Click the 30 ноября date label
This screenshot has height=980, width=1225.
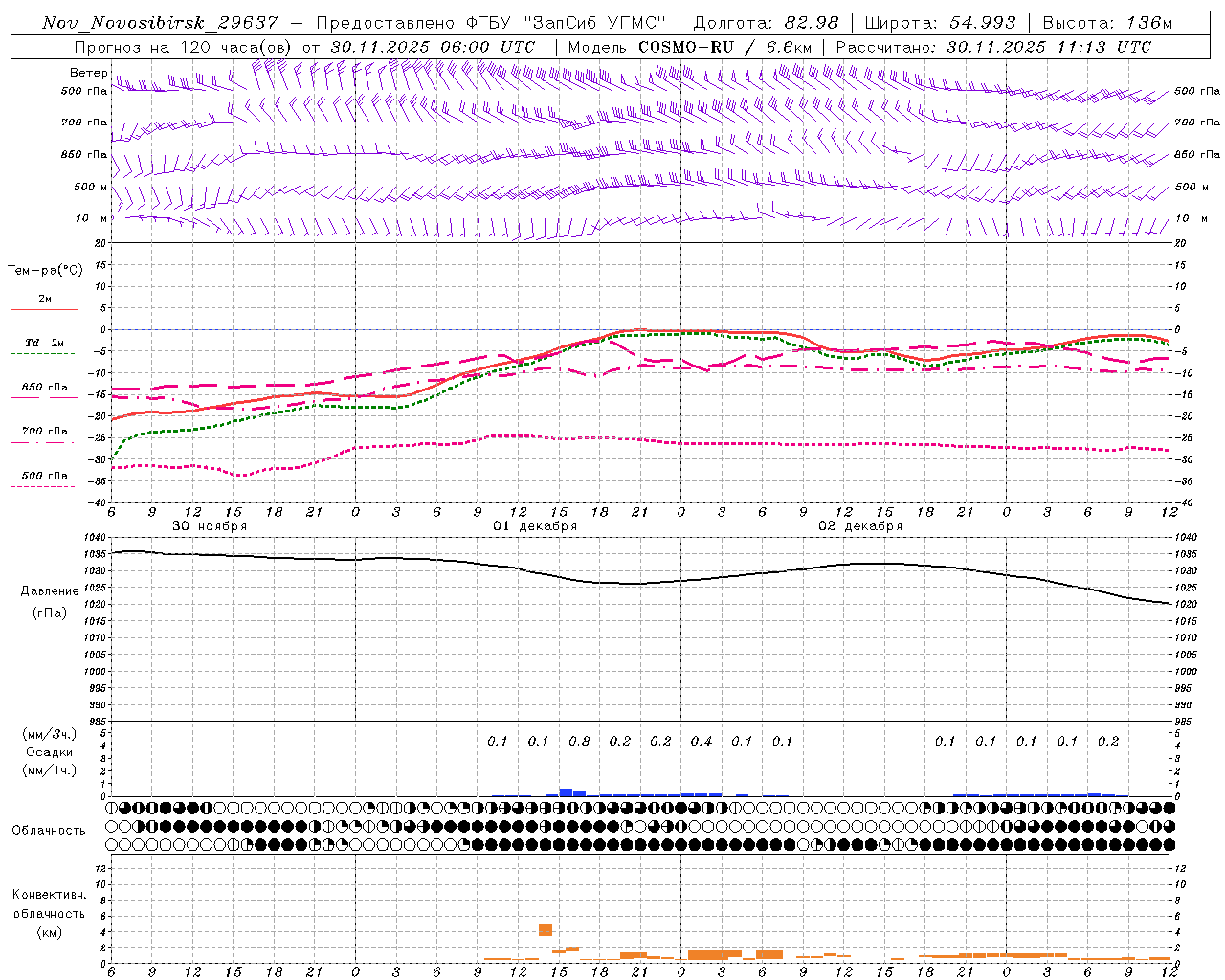click(210, 526)
